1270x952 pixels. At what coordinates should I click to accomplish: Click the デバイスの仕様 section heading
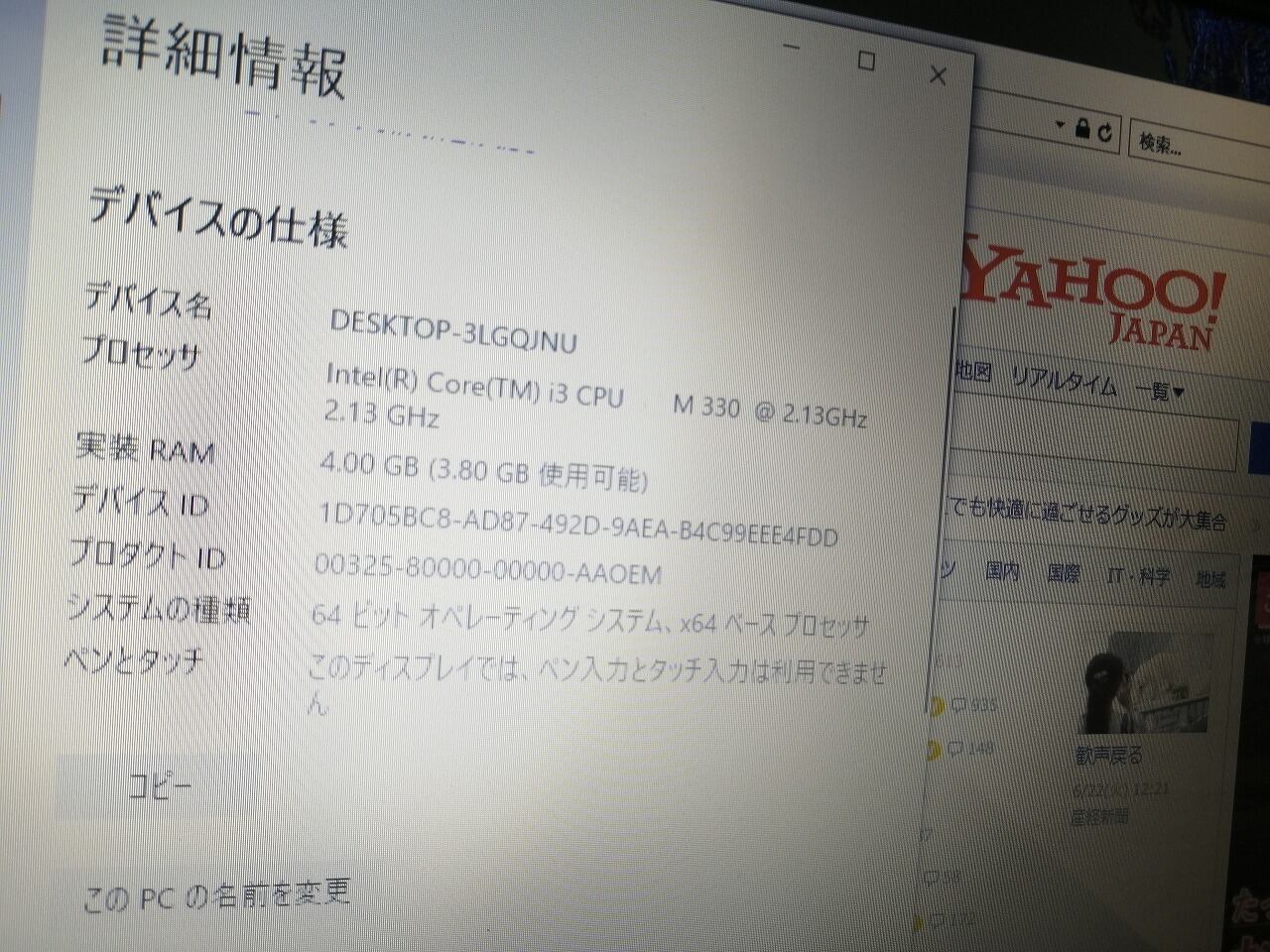click(x=218, y=215)
